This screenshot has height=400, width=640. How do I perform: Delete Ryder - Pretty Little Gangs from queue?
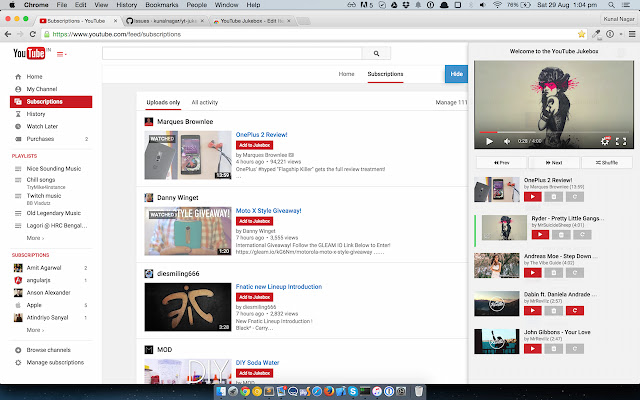click(x=561, y=235)
